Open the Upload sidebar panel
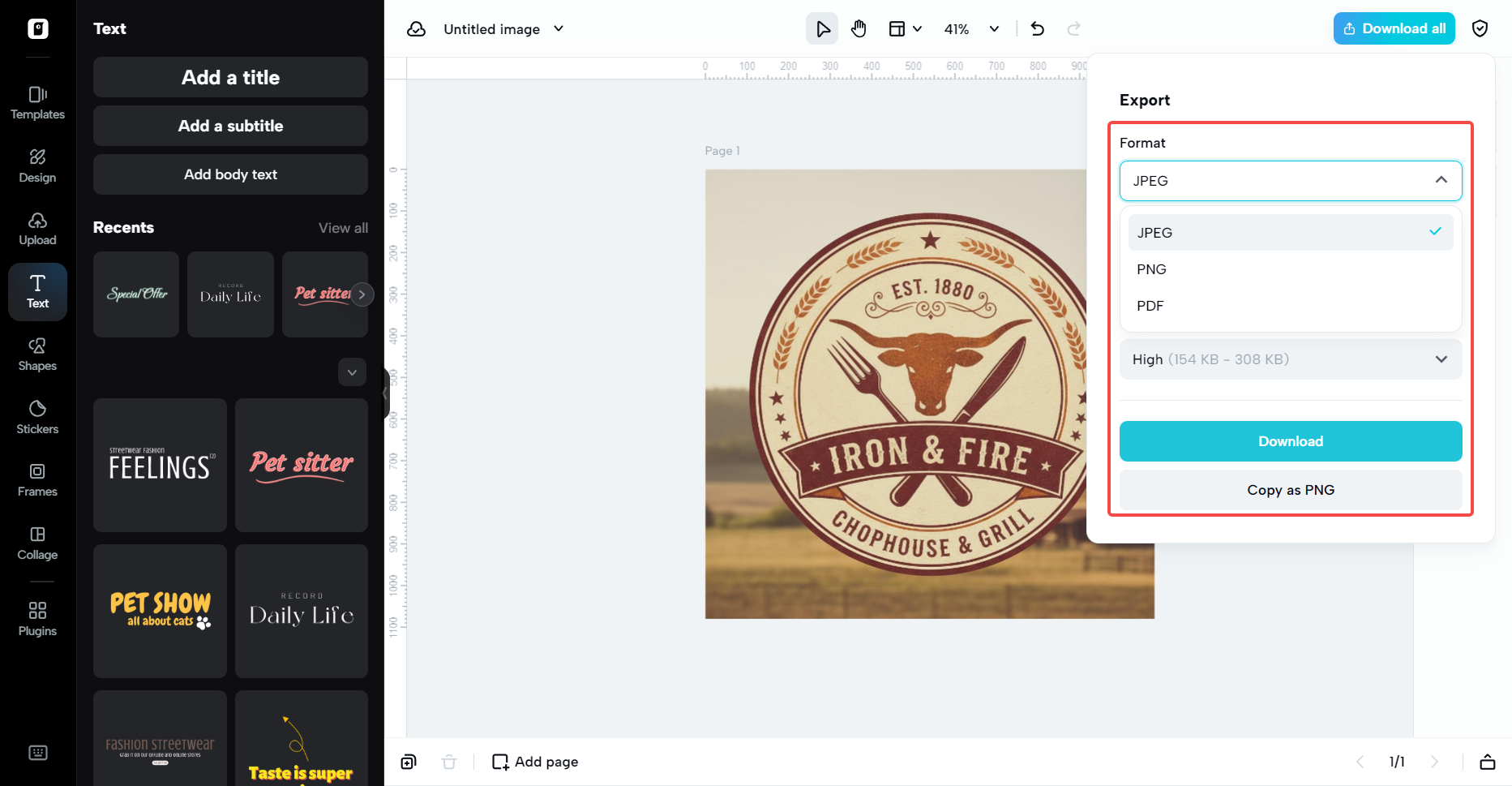 click(x=37, y=229)
